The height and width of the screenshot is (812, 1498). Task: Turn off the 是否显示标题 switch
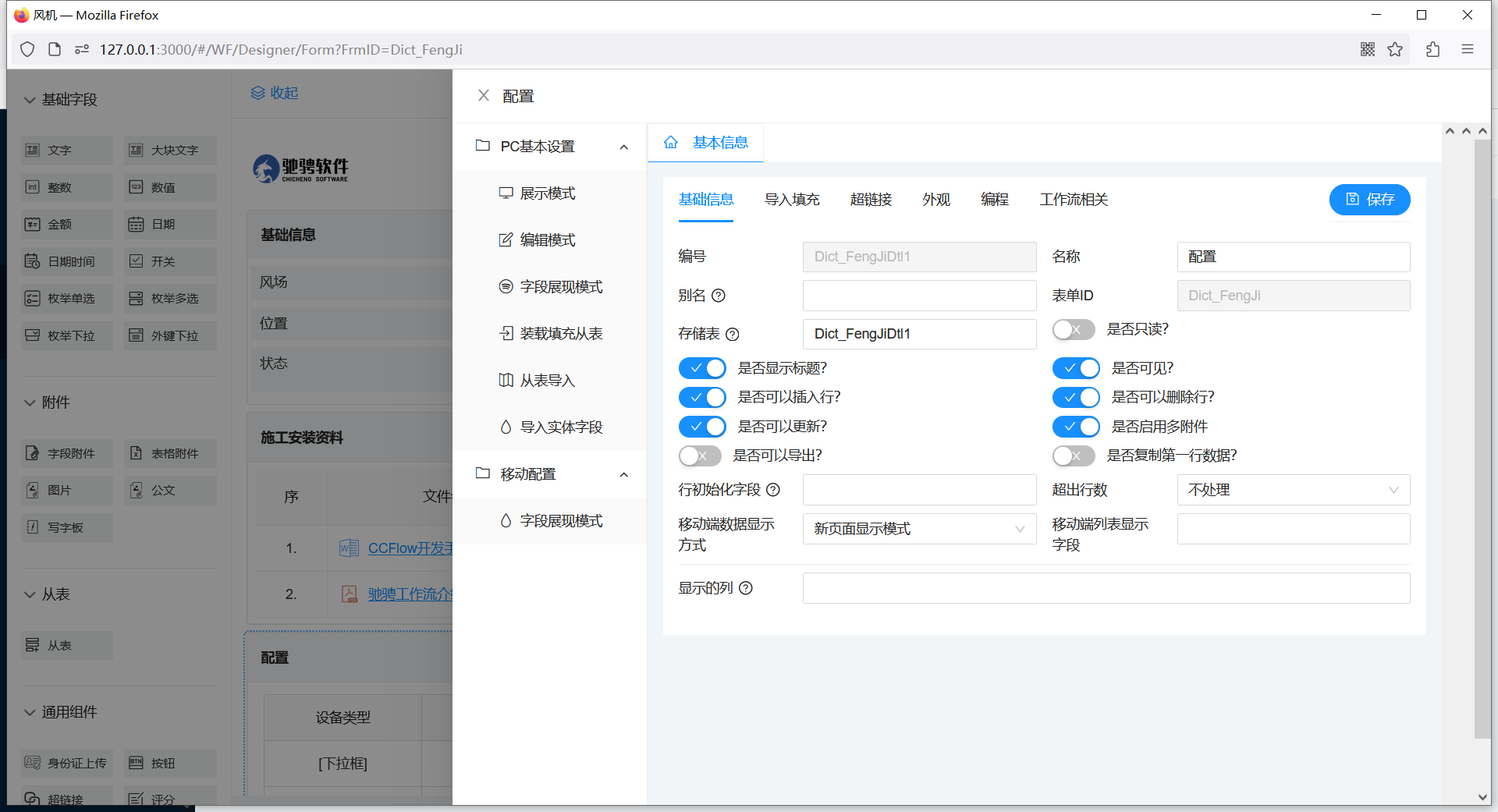click(x=702, y=368)
